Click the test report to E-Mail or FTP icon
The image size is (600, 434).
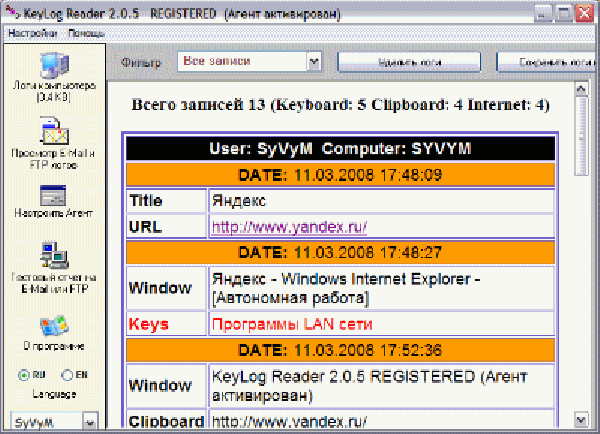click(x=54, y=255)
